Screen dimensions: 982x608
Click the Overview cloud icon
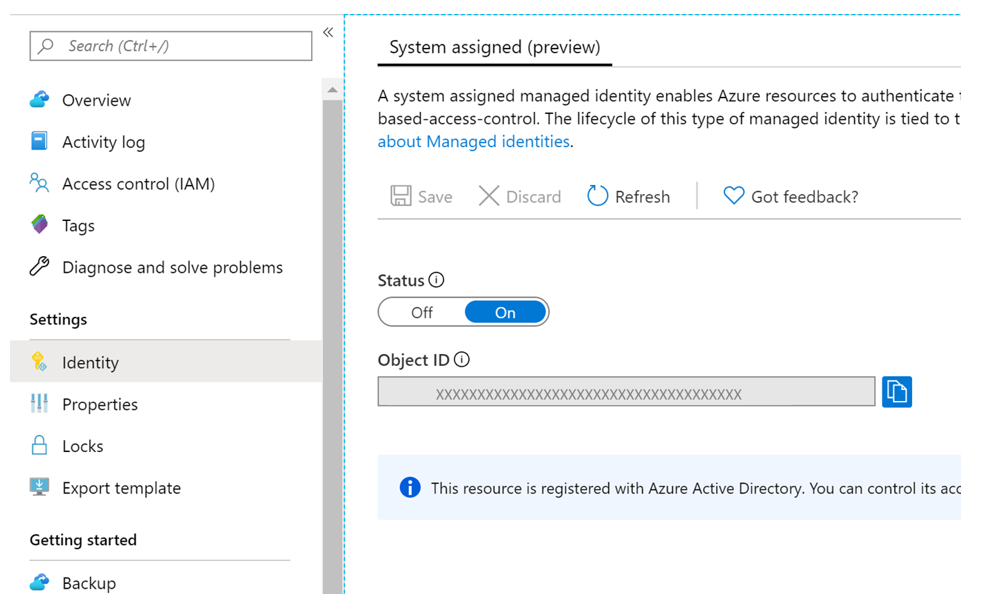click(40, 100)
